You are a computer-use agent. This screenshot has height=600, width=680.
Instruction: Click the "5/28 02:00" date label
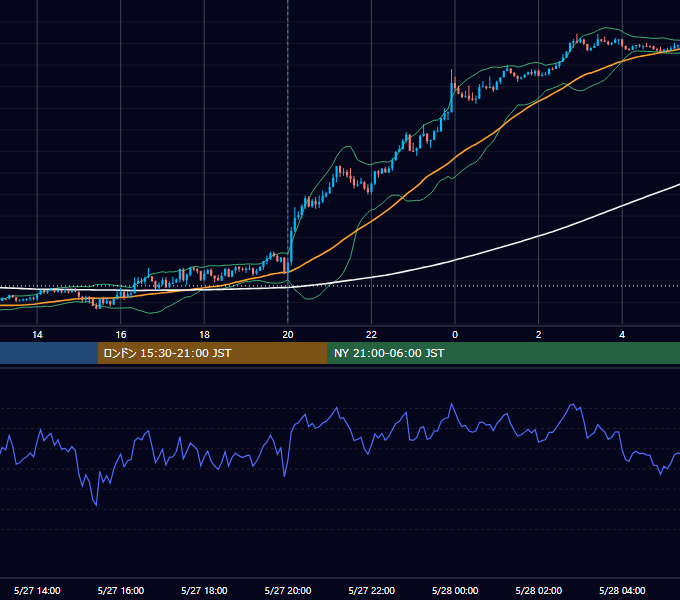coord(539,590)
